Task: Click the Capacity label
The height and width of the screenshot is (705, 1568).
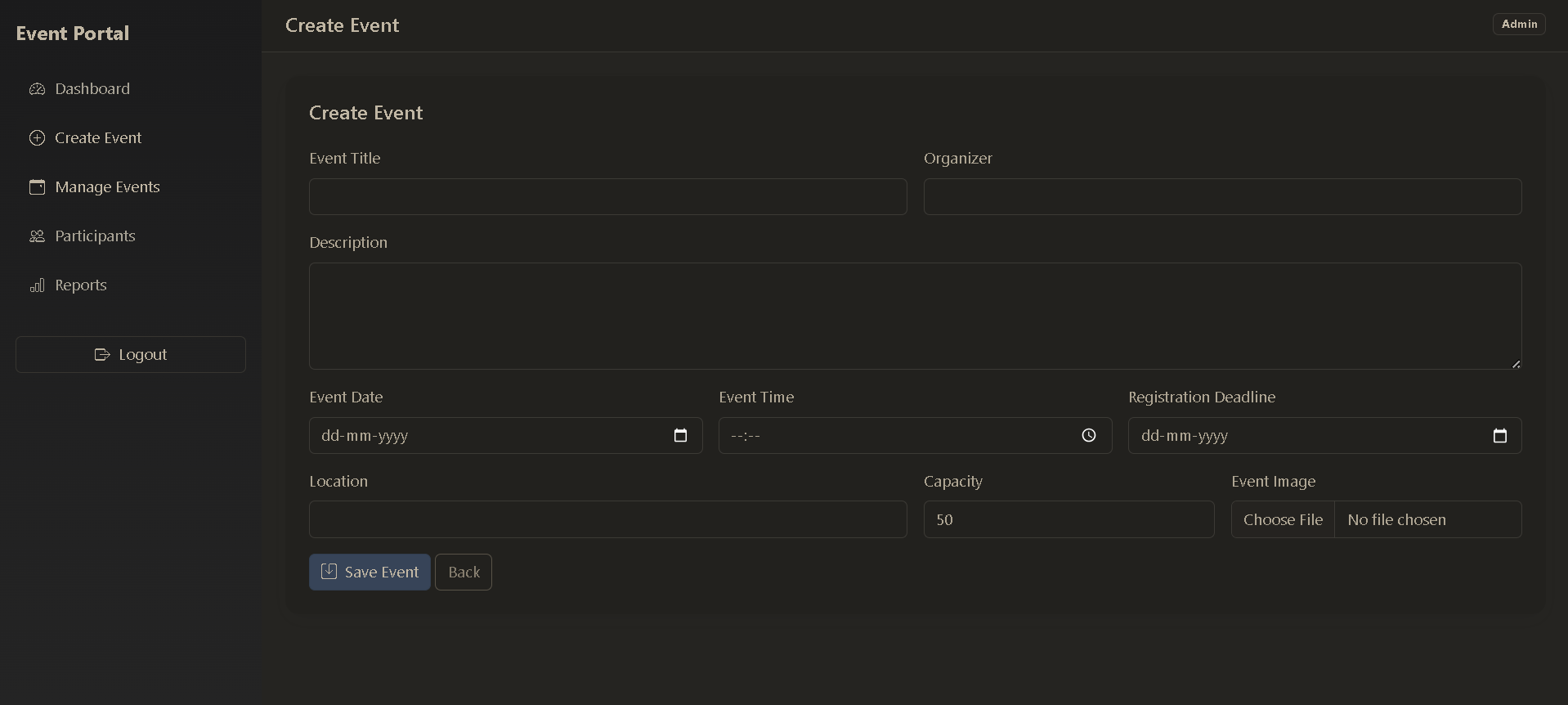Action: [953, 482]
